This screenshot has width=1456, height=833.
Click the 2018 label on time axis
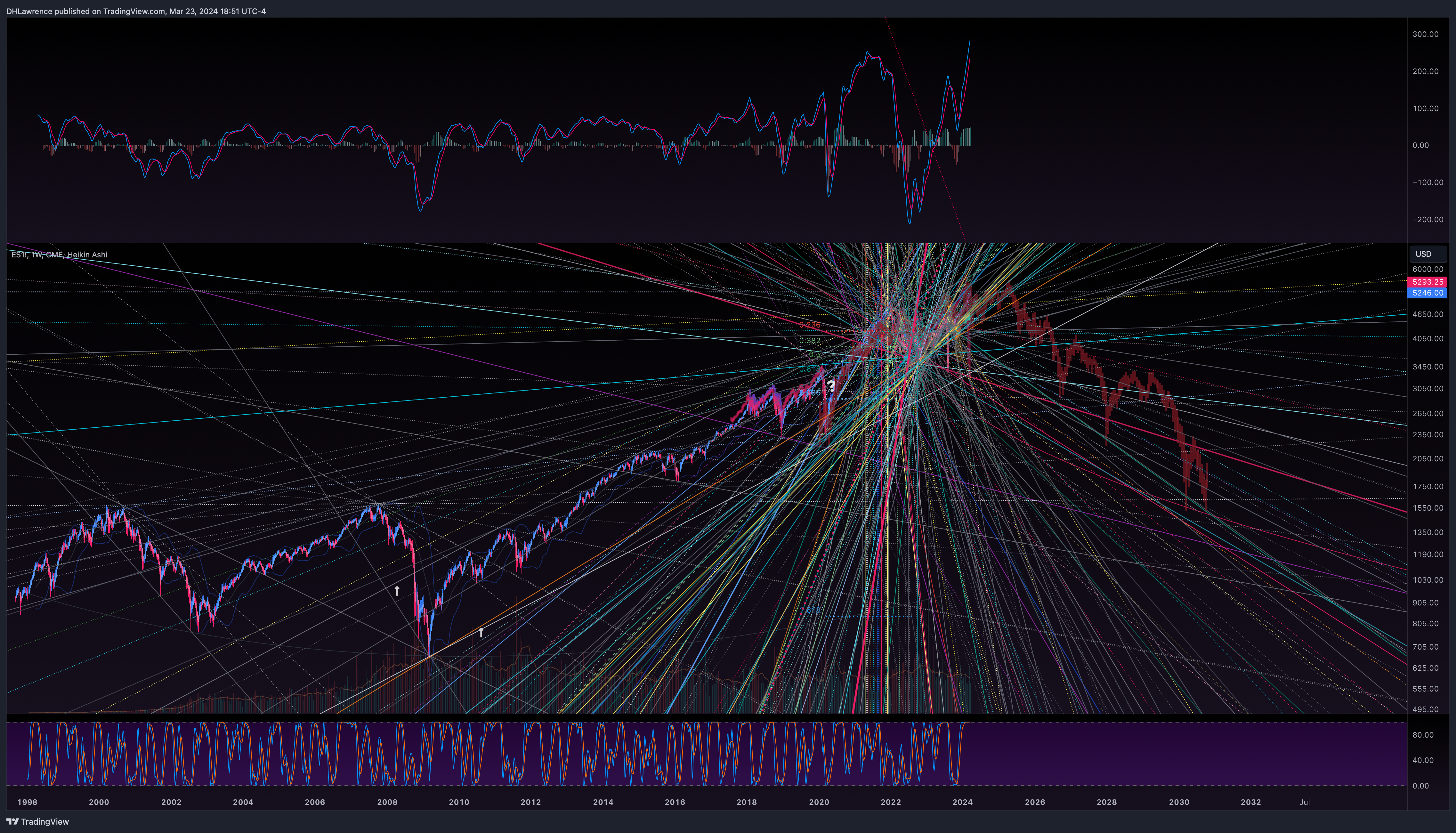[x=747, y=802]
